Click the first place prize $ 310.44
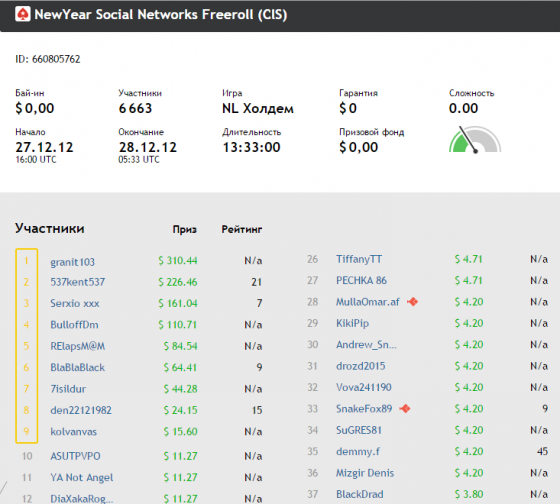Viewport: 560px width, 504px height. [178, 260]
